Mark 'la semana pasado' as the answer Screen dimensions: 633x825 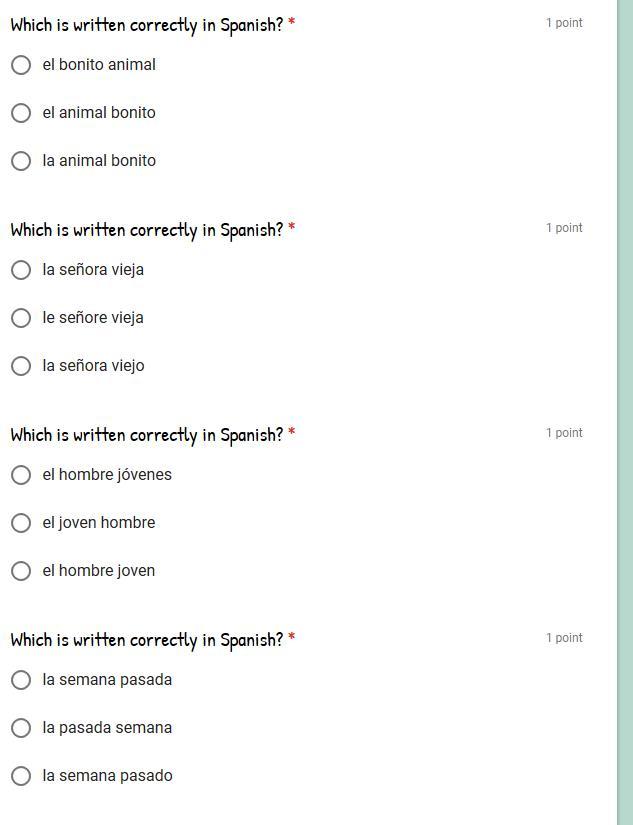[x=21, y=776]
